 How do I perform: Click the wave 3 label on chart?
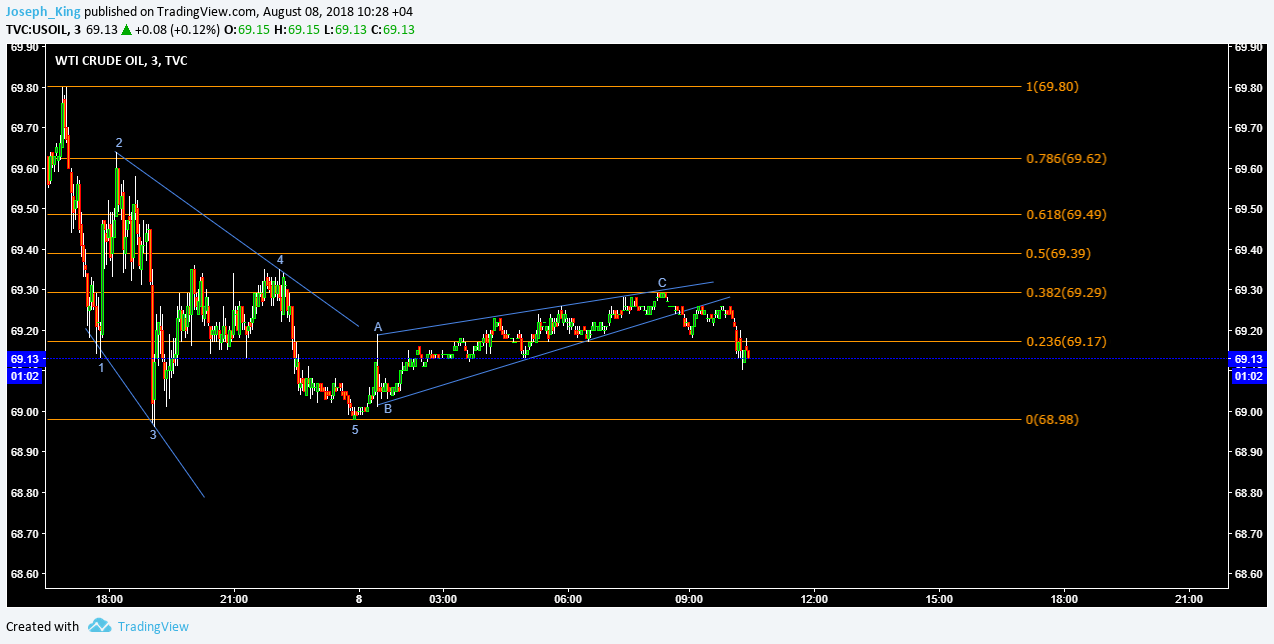coord(153,435)
